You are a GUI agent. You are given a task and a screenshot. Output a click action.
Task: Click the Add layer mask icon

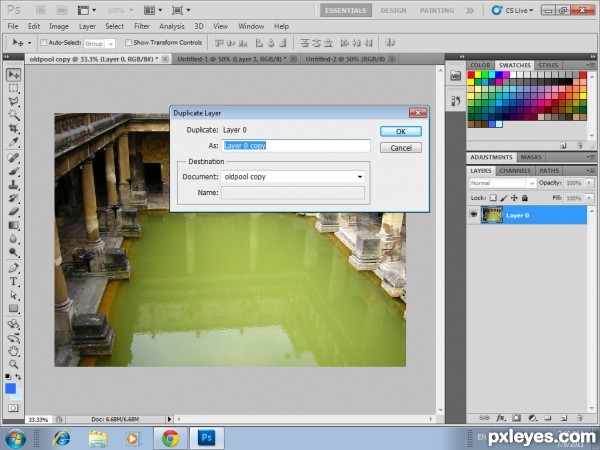coord(517,418)
